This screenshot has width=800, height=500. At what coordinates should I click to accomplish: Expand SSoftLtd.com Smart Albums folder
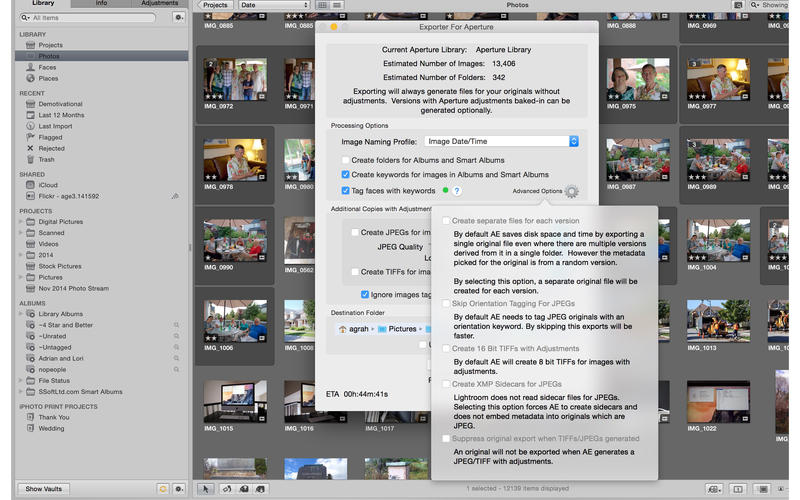(x=21, y=392)
